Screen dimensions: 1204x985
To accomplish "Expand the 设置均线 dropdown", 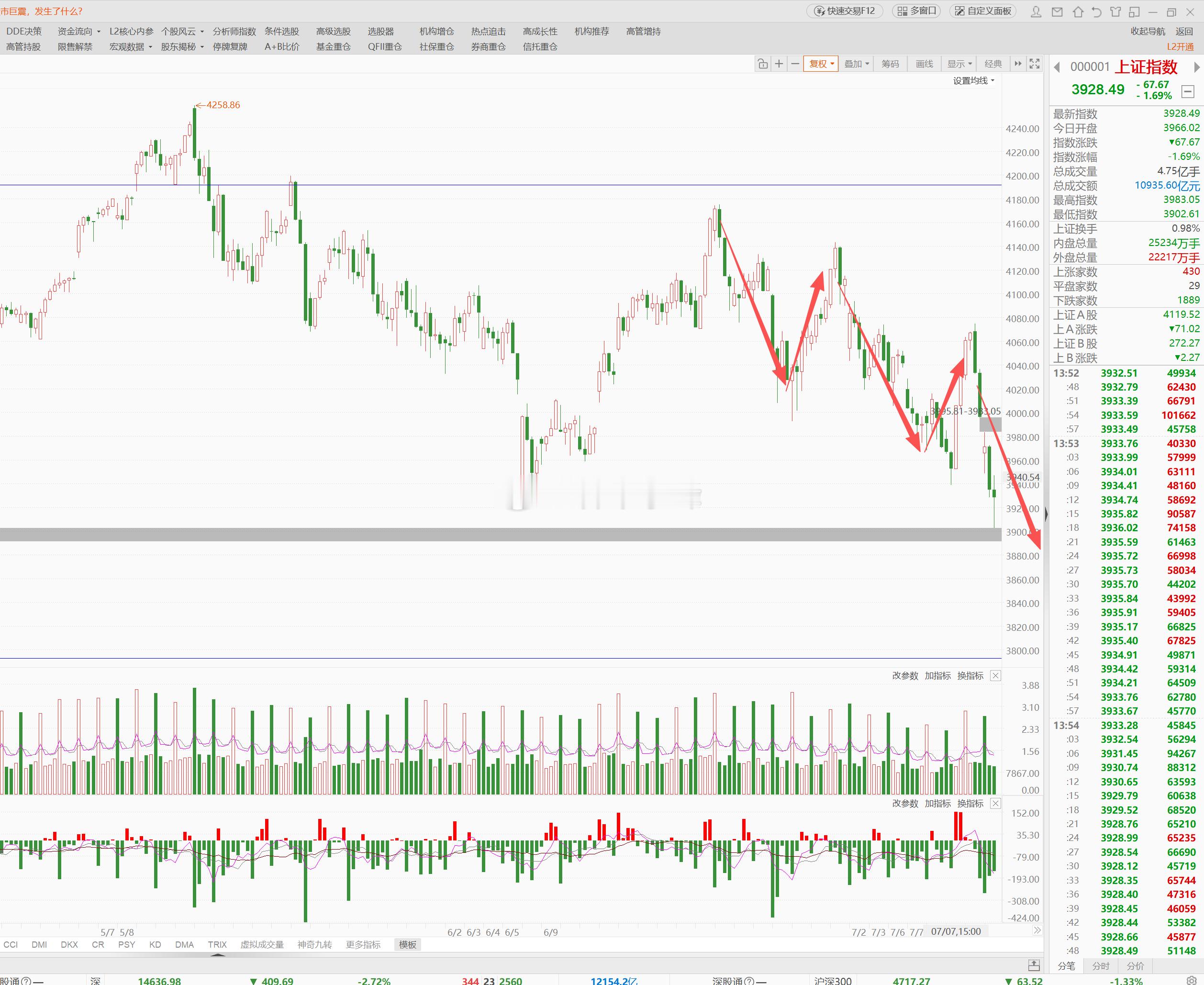I will click(974, 80).
